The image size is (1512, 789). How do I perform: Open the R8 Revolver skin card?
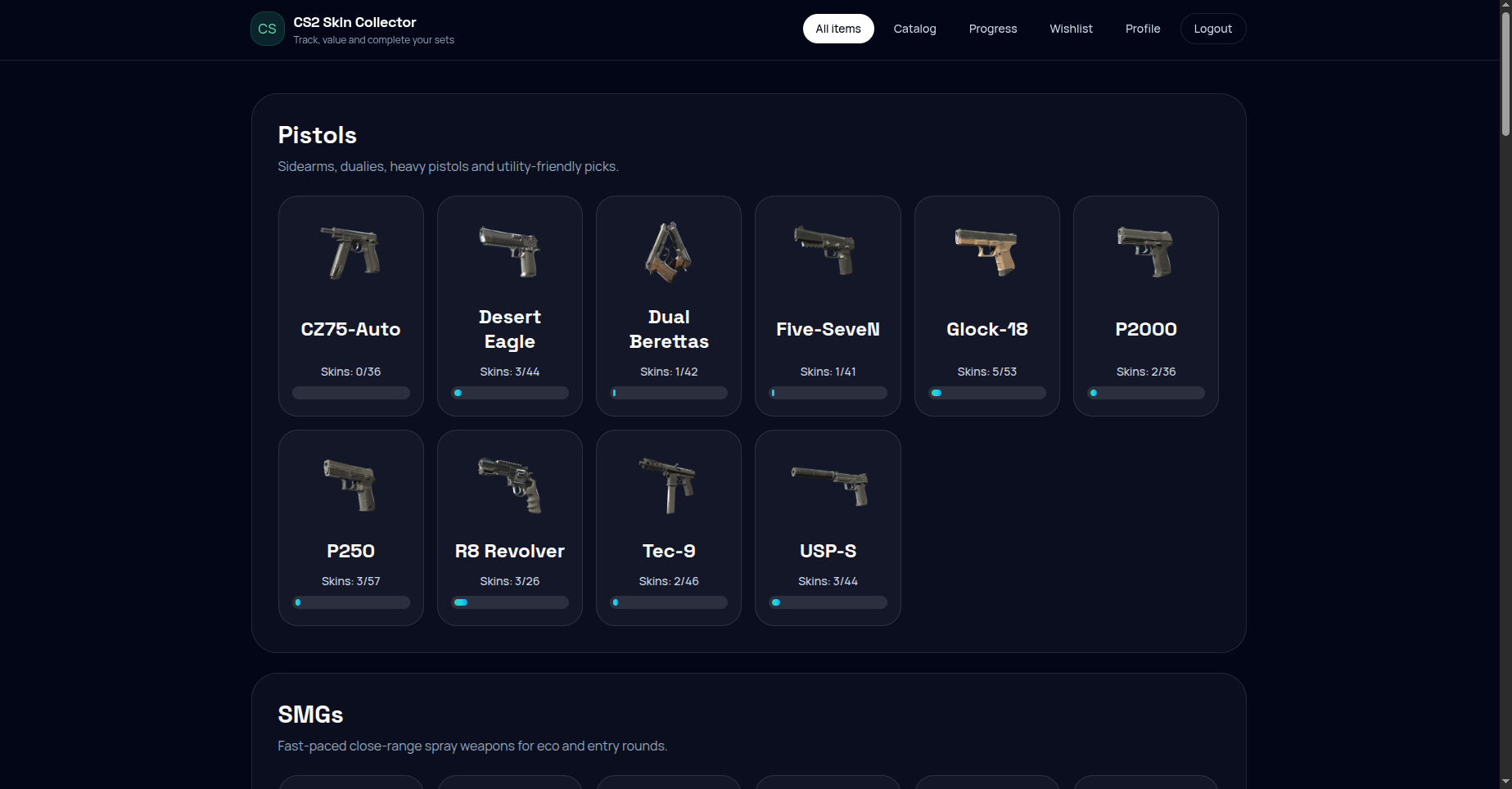[x=509, y=528]
